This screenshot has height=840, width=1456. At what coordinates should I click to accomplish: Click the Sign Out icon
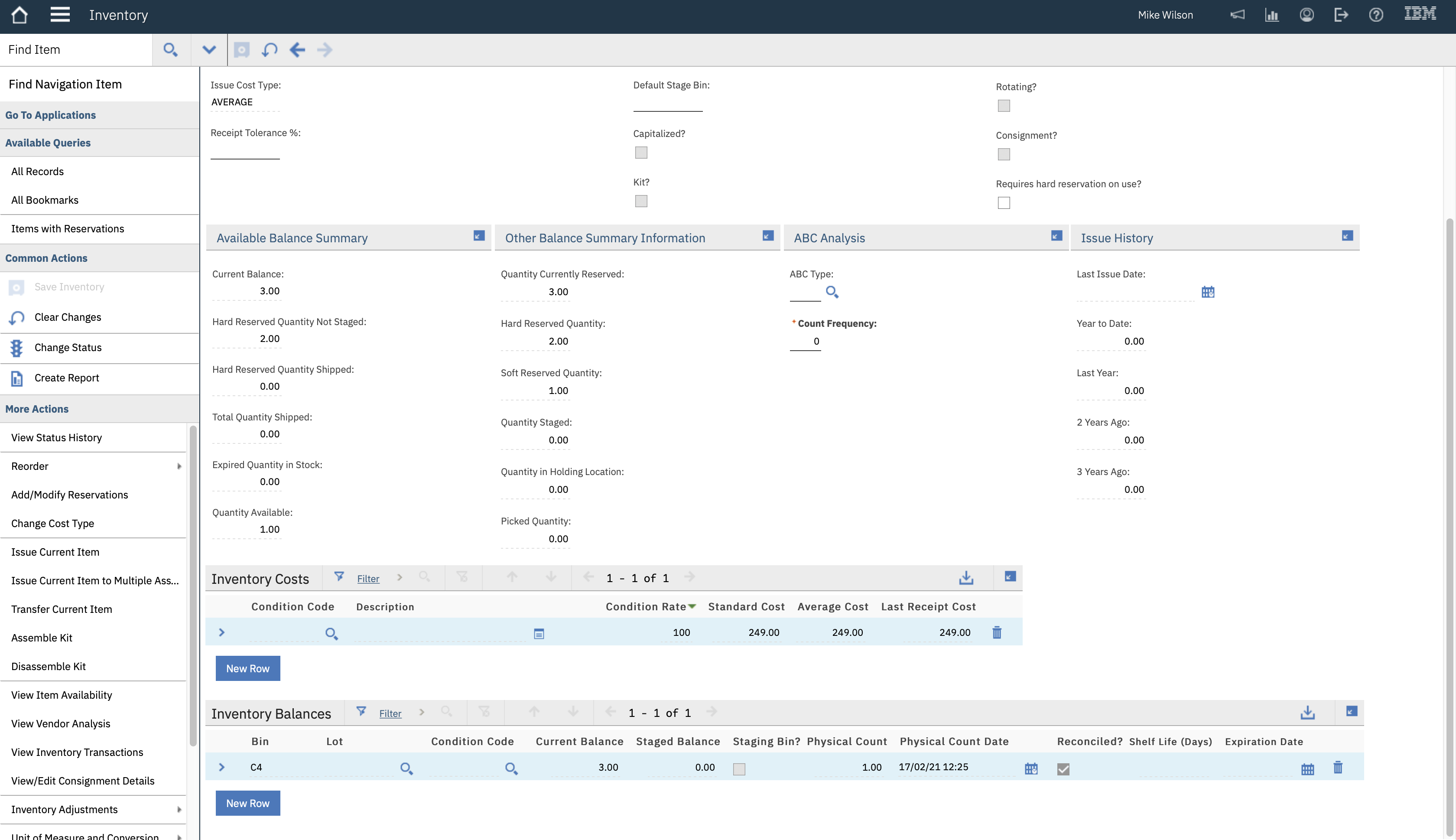[1341, 15]
